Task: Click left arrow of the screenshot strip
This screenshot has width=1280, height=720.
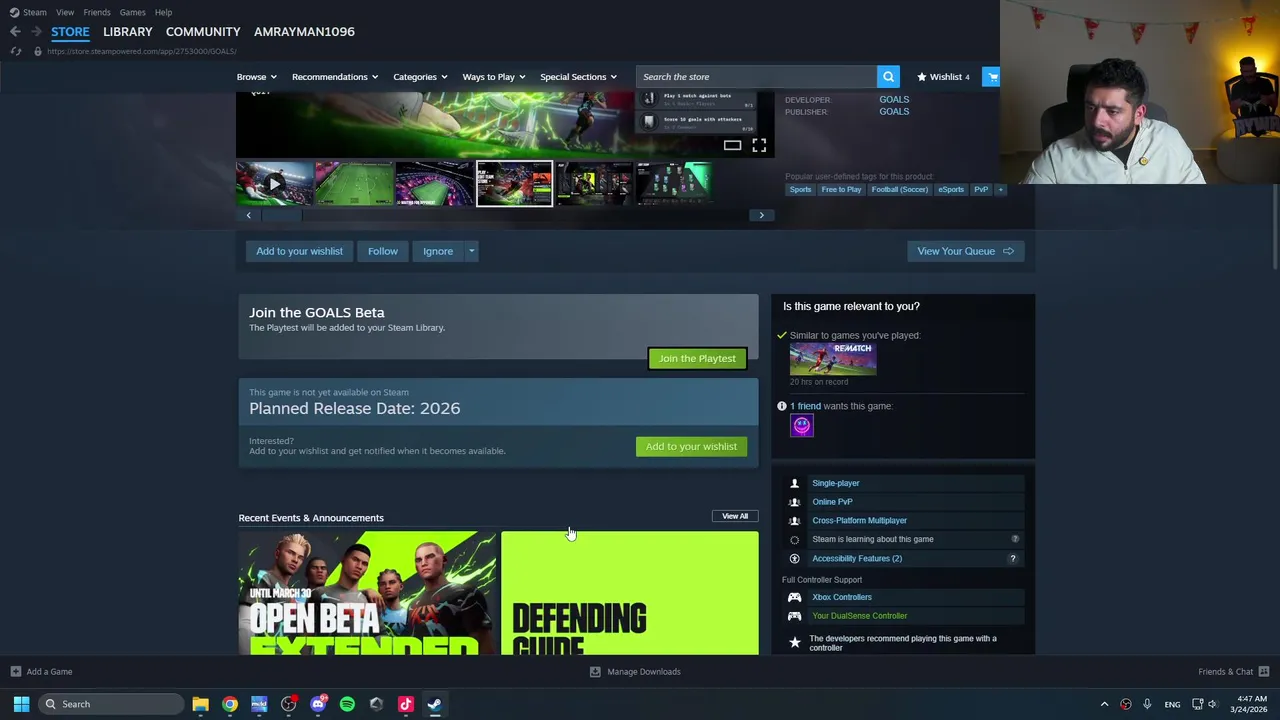Action: click(249, 215)
